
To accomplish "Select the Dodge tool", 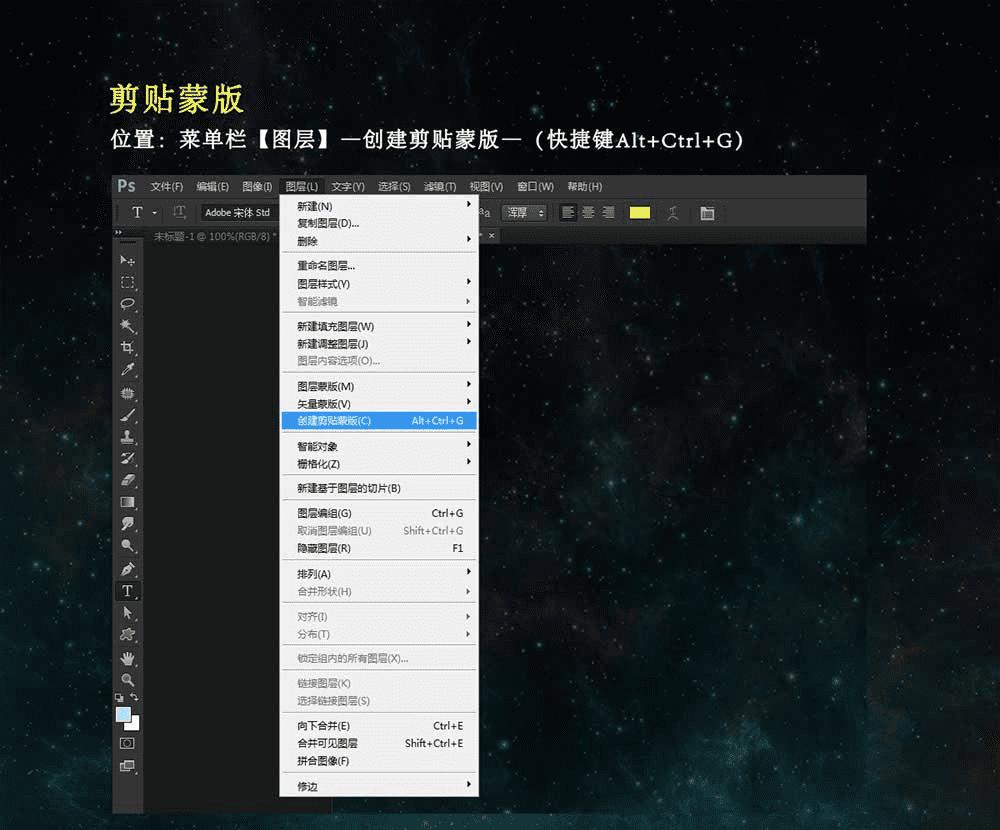I will [x=128, y=545].
